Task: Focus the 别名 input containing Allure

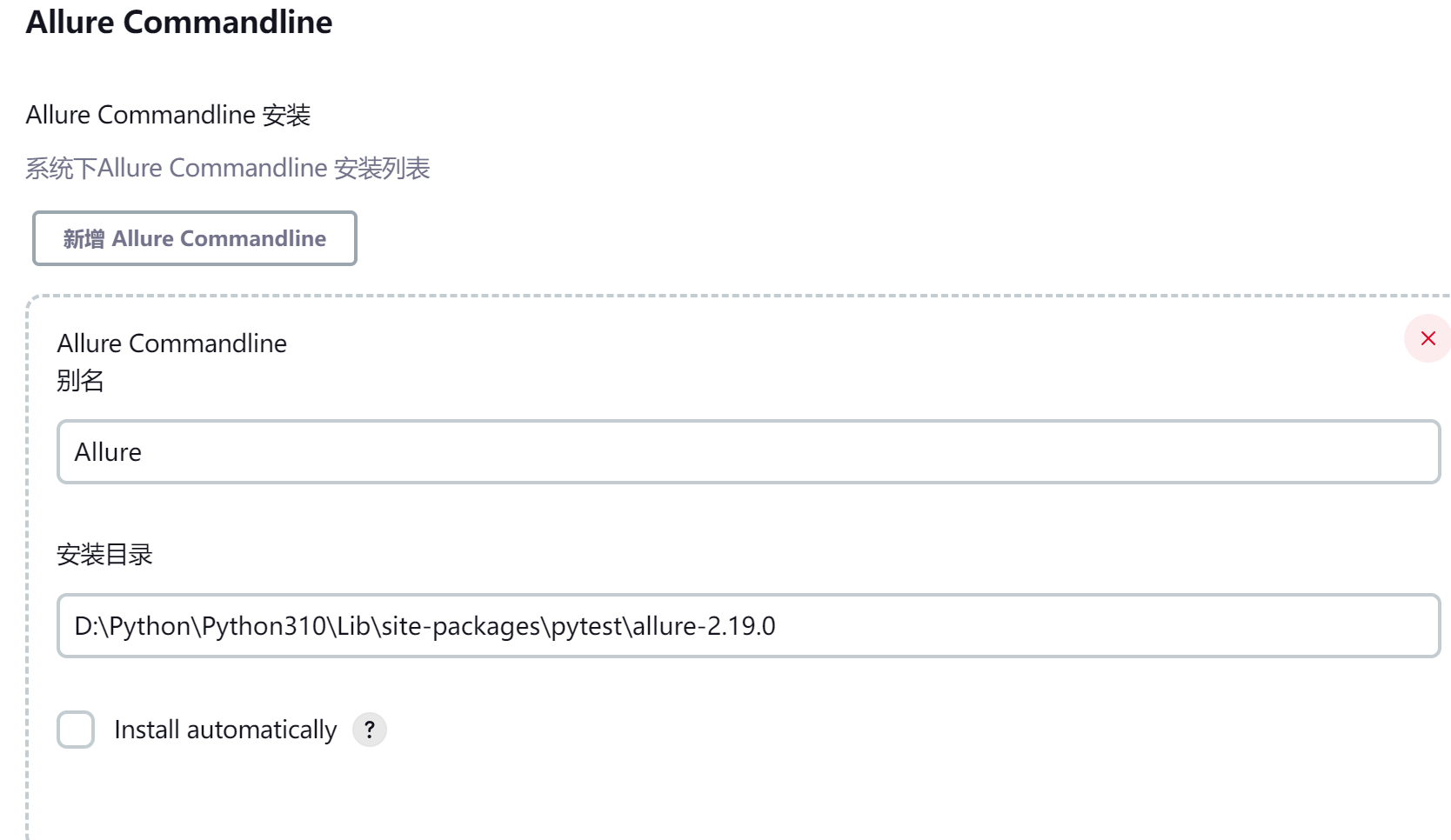Action: pyautogui.click(x=748, y=452)
